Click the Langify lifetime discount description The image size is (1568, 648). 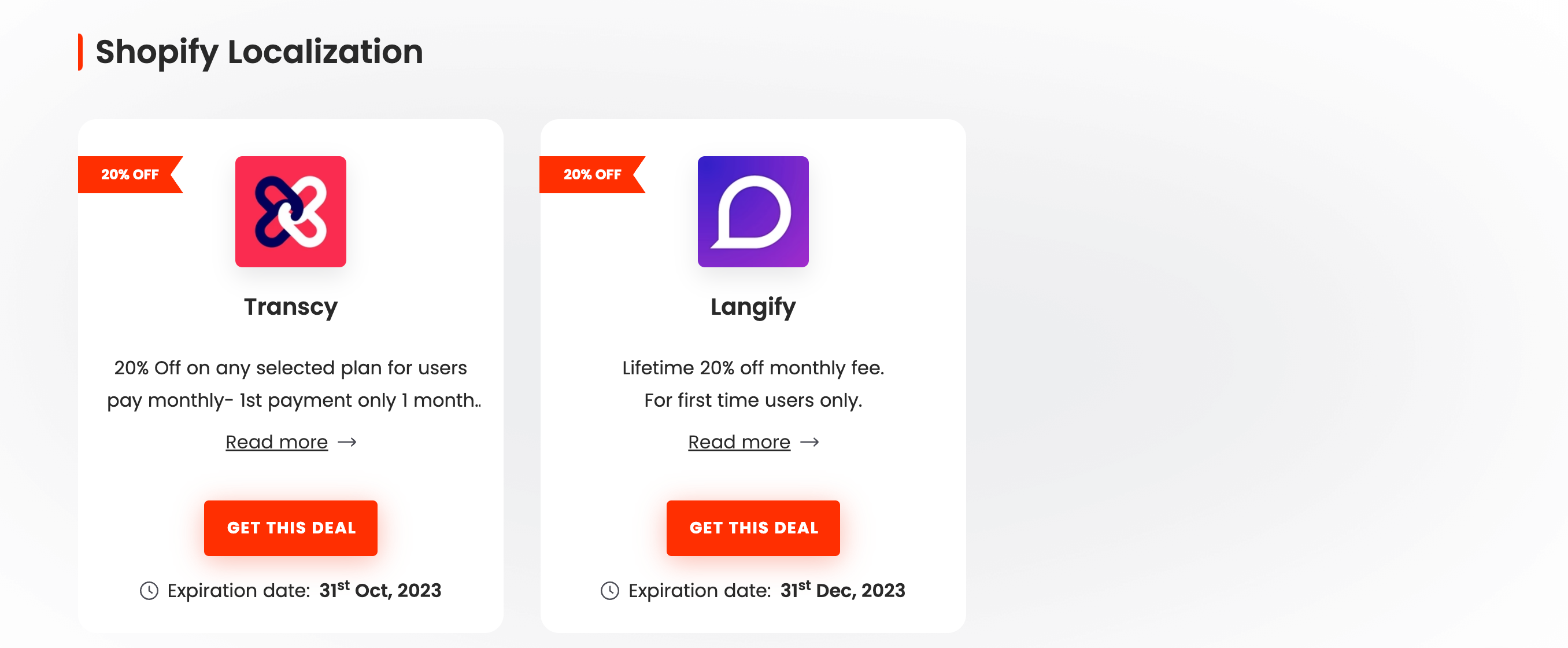753,384
